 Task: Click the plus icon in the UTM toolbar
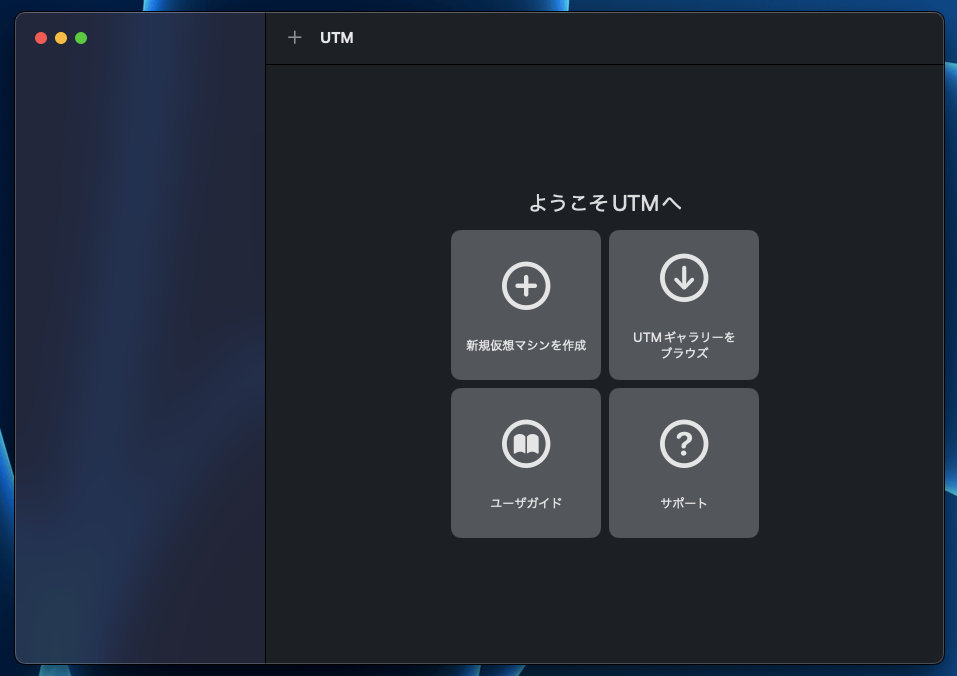(294, 38)
